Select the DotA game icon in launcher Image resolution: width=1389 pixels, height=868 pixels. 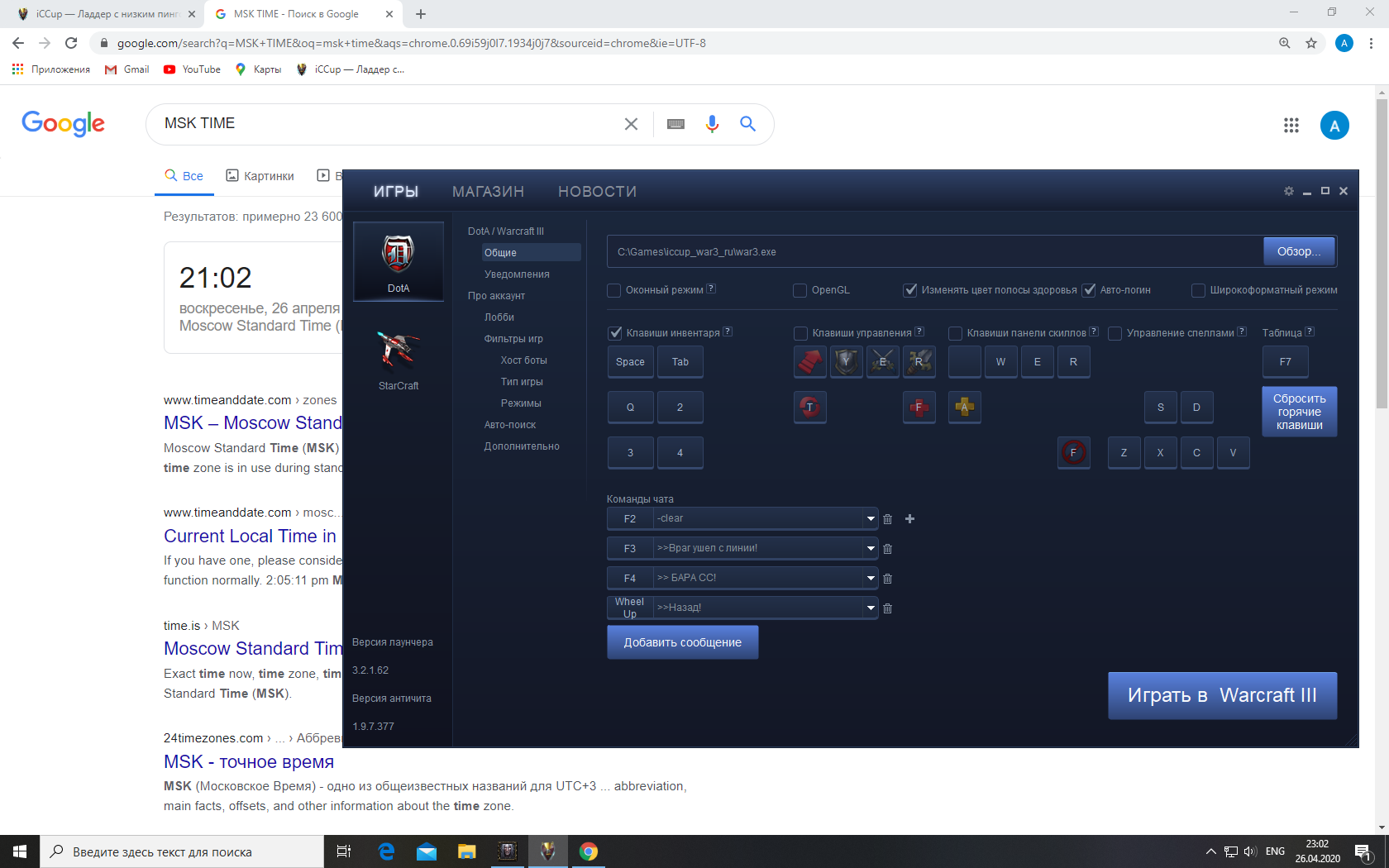point(399,261)
